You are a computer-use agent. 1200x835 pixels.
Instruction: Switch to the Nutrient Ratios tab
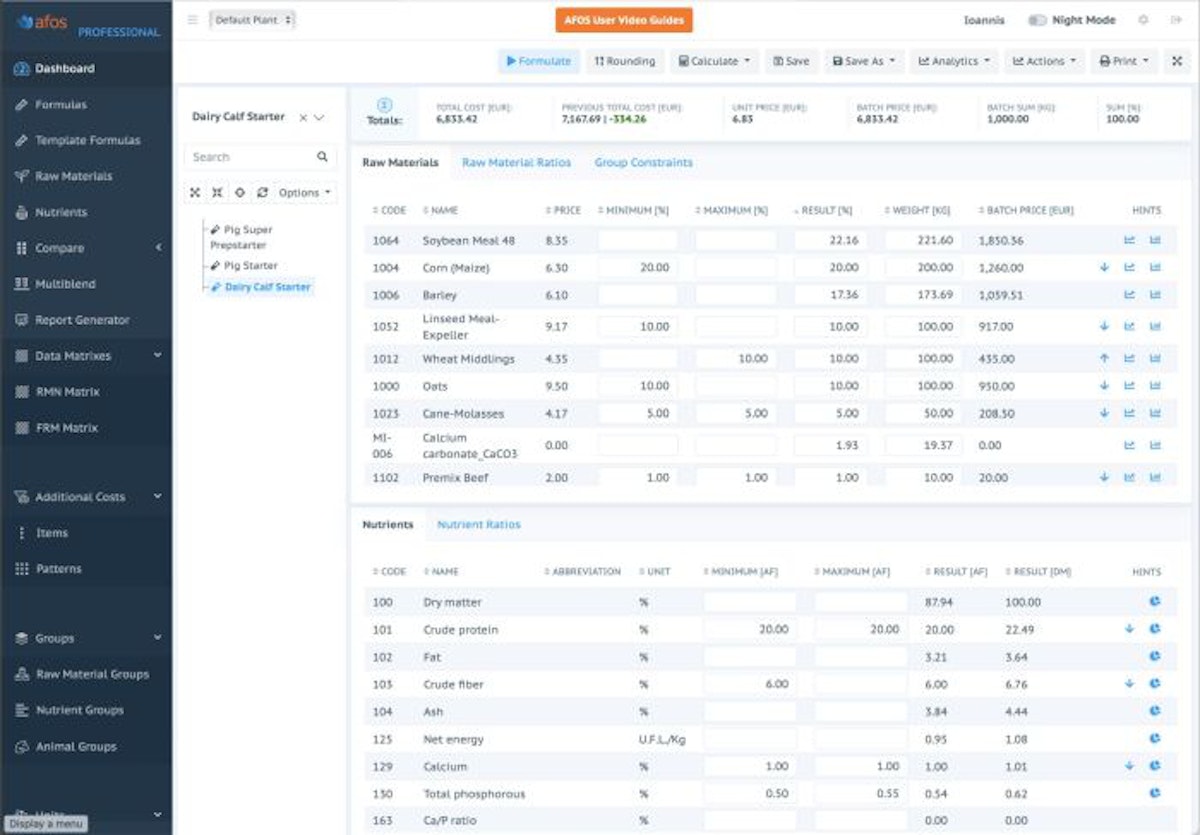[x=478, y=524]
